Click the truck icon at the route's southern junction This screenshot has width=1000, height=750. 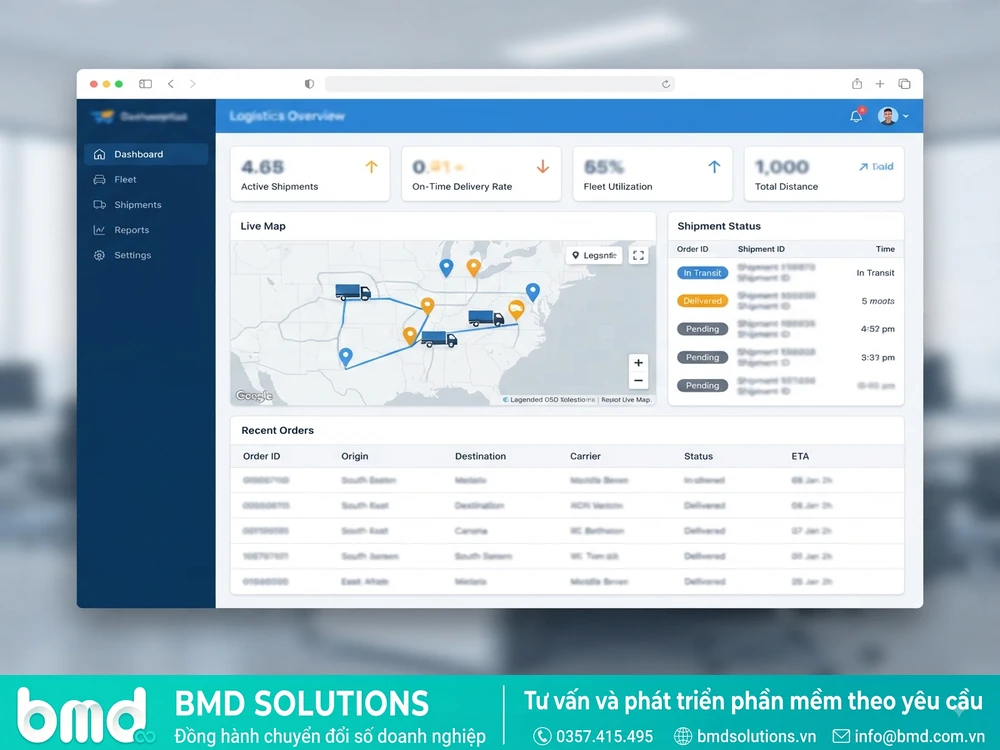pos(439,339)
